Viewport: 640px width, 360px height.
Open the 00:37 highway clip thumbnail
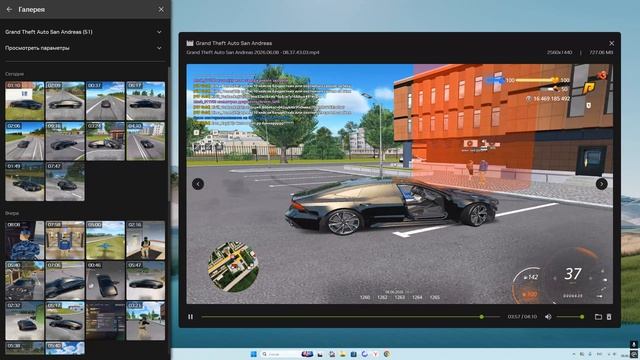pyautogui.click(x=105, y=101)
